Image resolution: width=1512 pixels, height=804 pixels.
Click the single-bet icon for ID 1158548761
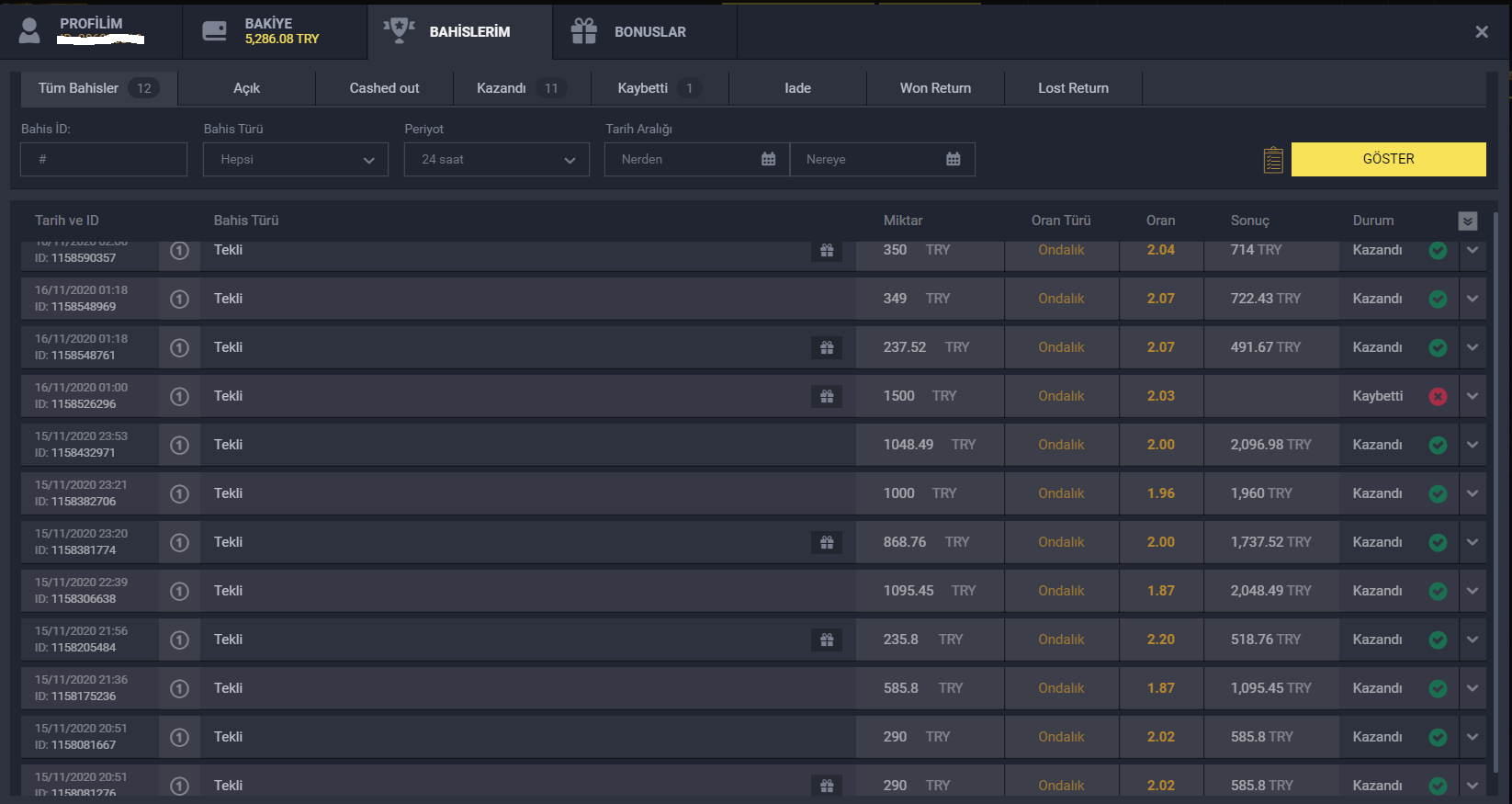(180, 347)
